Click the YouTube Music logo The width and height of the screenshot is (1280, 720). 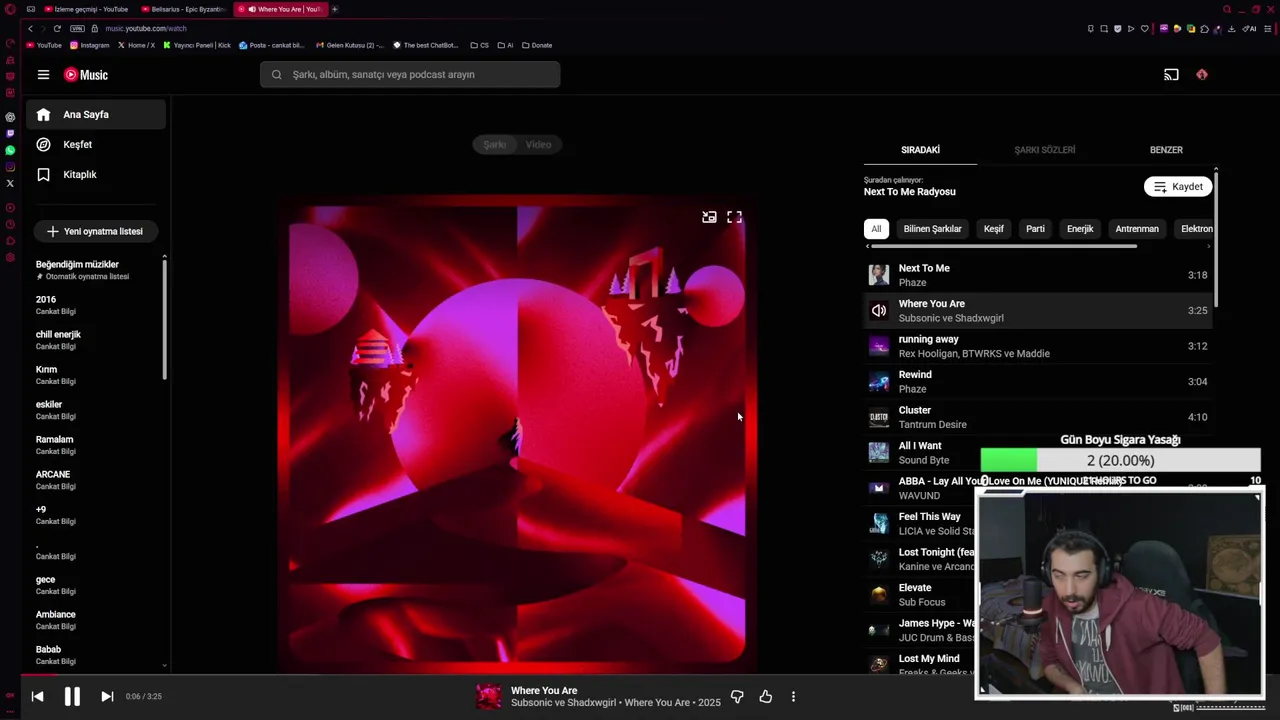point(86,75)
